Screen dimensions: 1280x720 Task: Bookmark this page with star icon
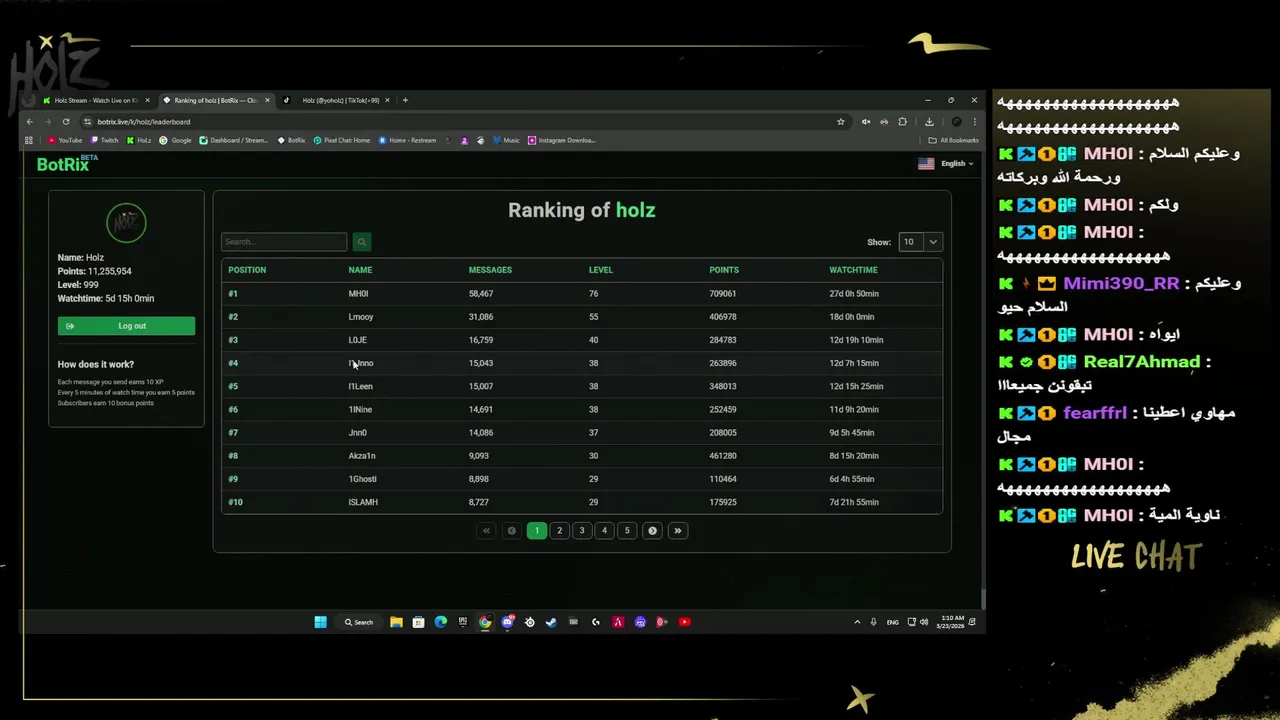841,122
